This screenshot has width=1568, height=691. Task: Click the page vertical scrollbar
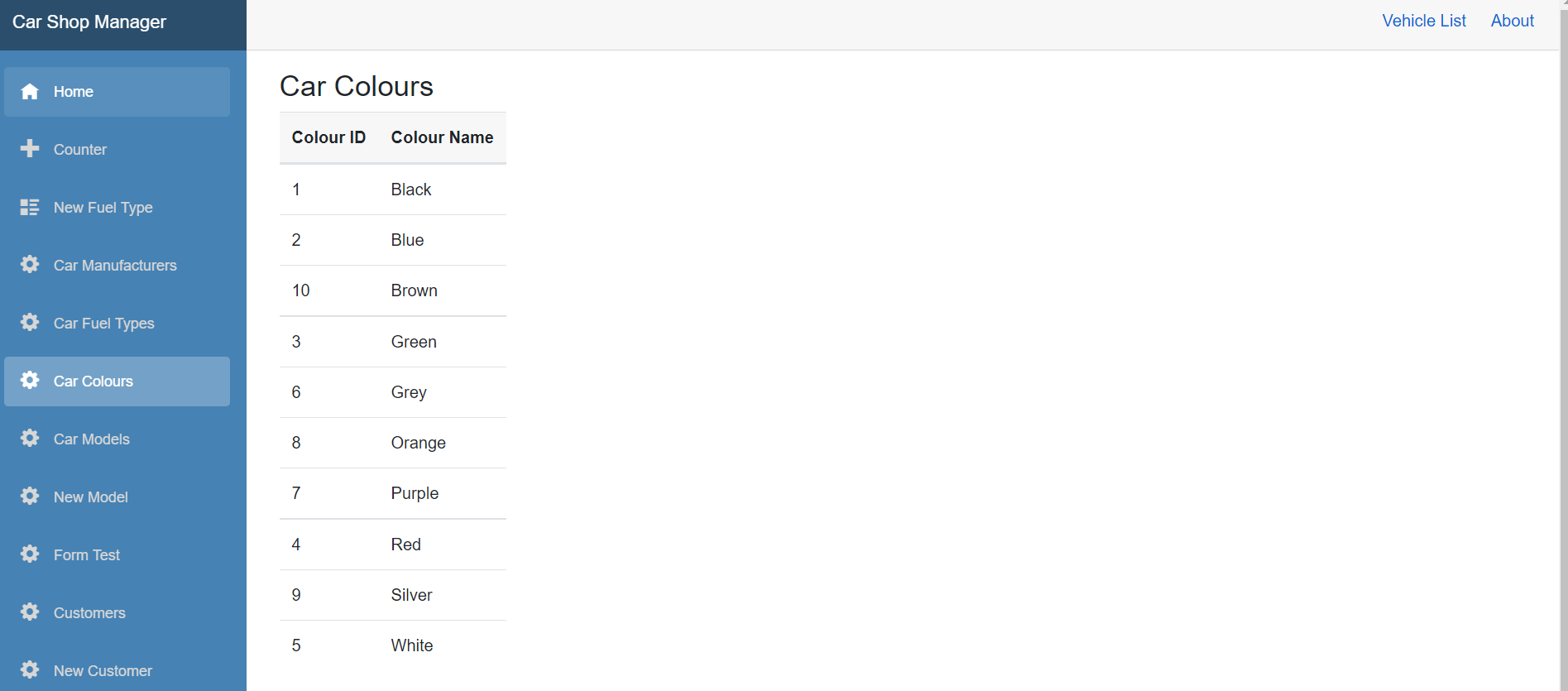[1563, 331]
